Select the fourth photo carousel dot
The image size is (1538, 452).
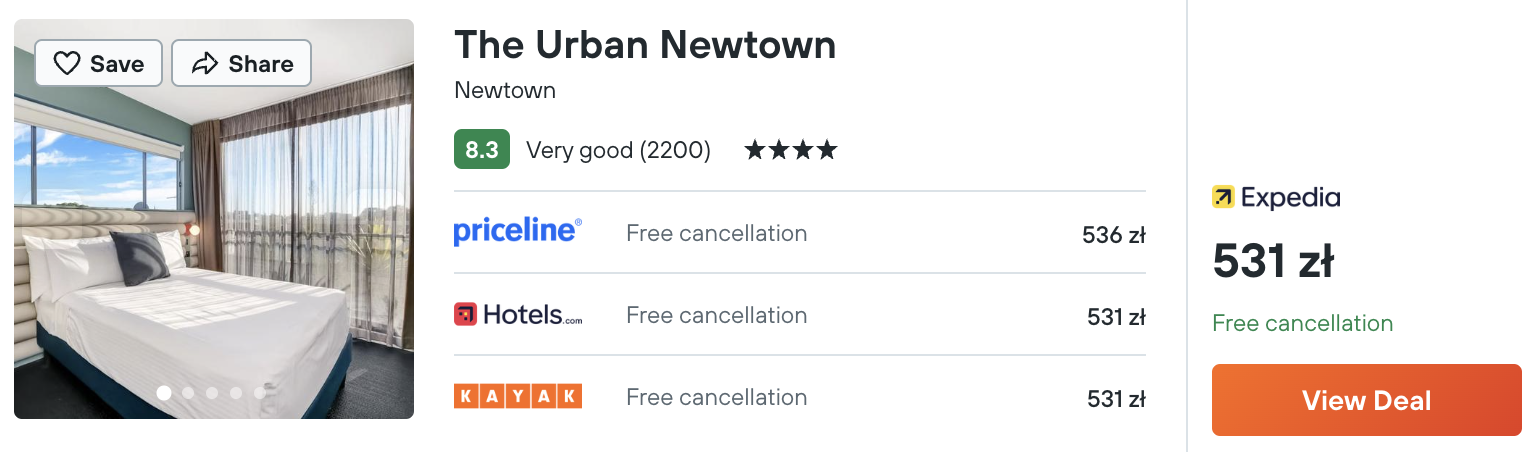(236, 393)
